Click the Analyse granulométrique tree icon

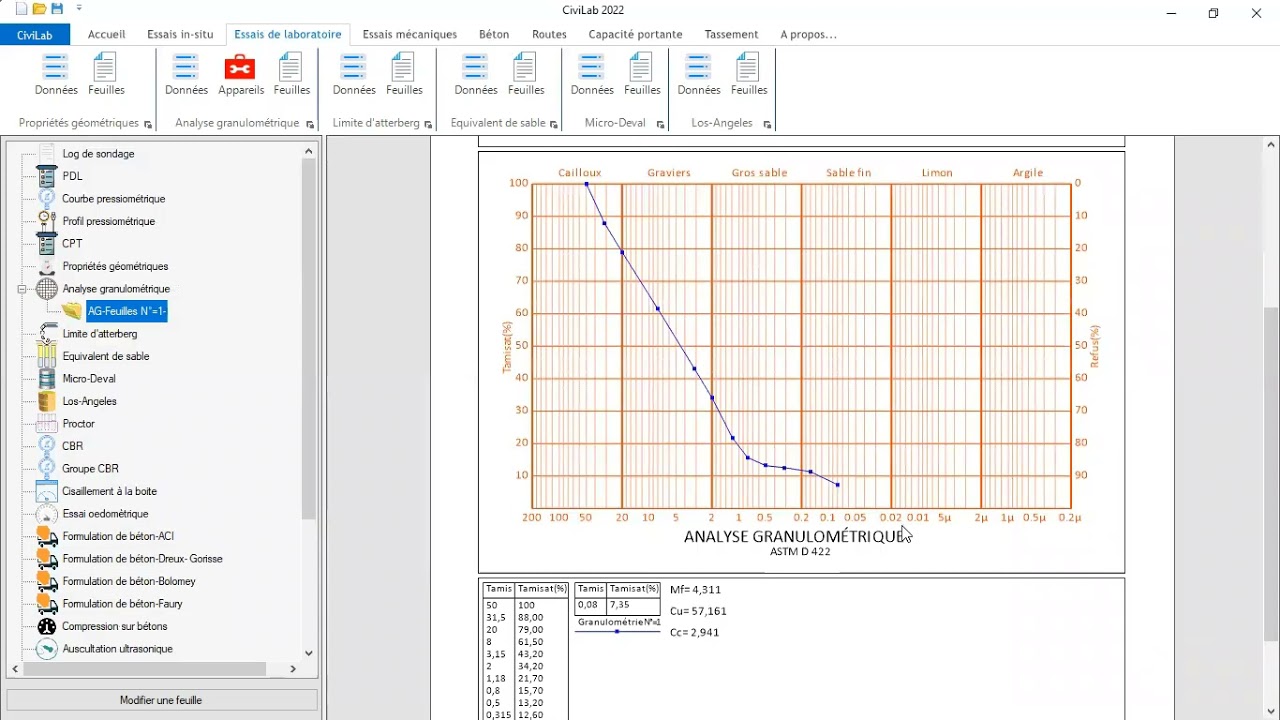pyautogui.click(x=47, y=289)
